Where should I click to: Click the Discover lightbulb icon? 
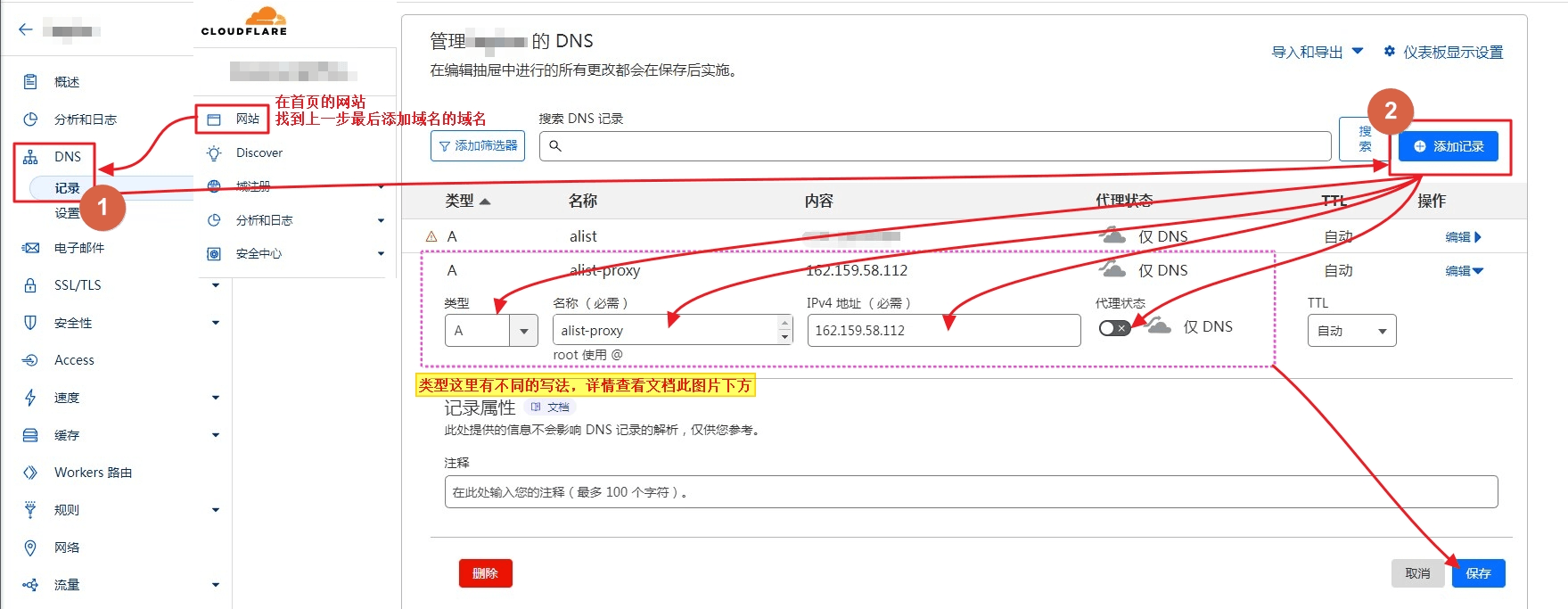click(214, 153)
